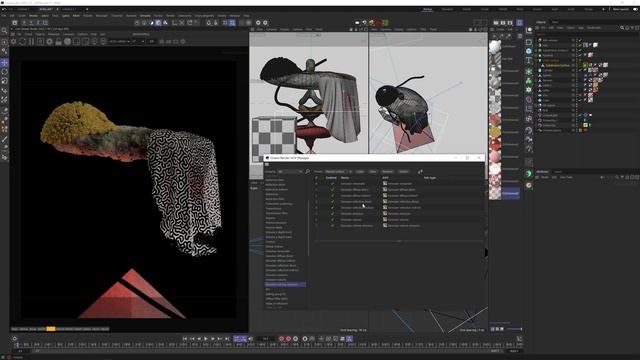
Task: Click the Text spline T icon in palette
Action: point(529,60)
